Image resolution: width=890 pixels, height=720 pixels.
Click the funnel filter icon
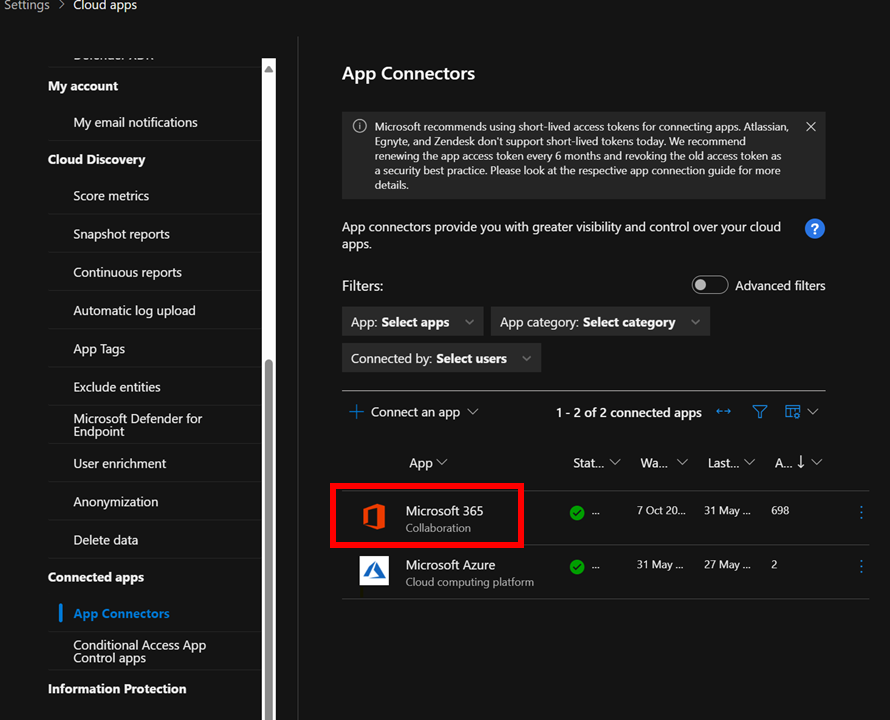[x=760, y=412]
